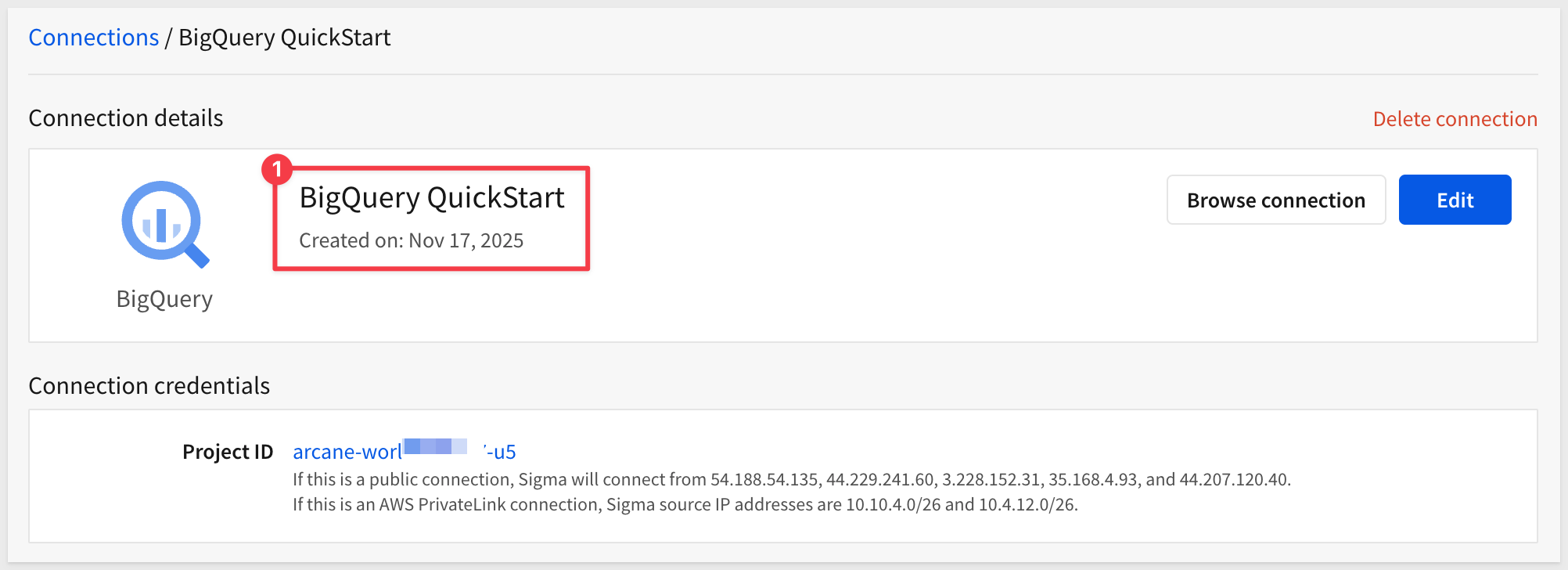This screenshot has width=1568, height=570.
Task: Open the arcane-worl project ID link
Action: (x=347, y=452)
